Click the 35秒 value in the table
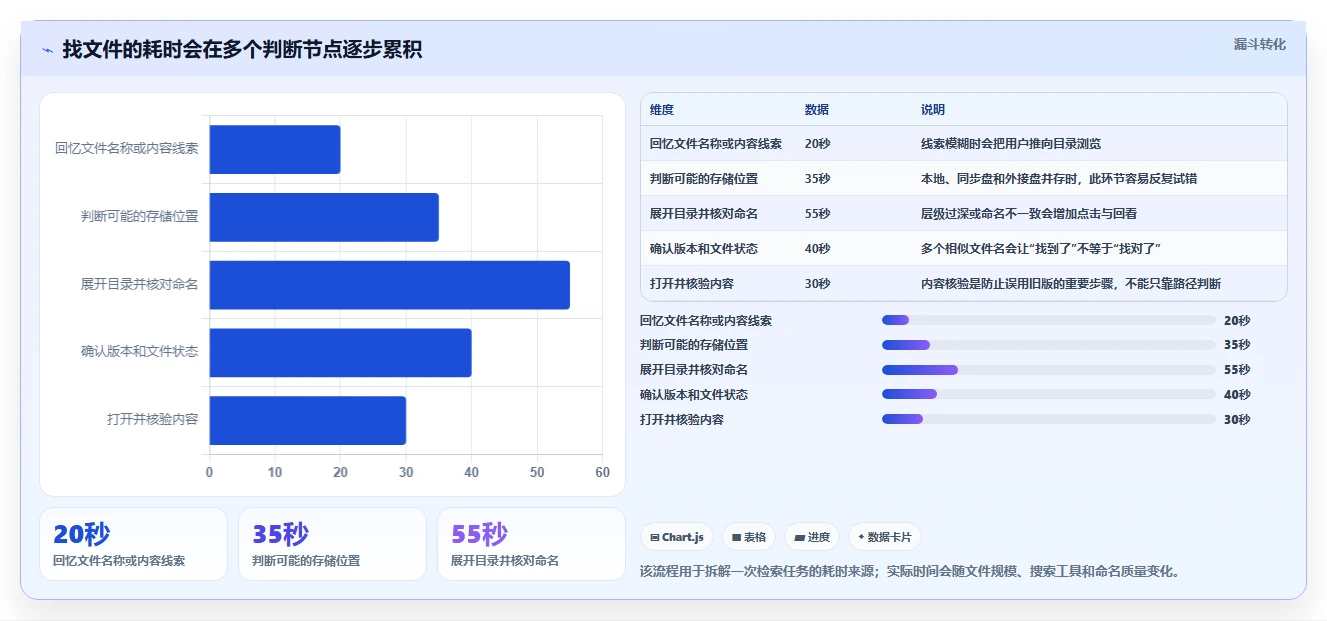This screenshot has width=1327, height=621. coord(817,179)
